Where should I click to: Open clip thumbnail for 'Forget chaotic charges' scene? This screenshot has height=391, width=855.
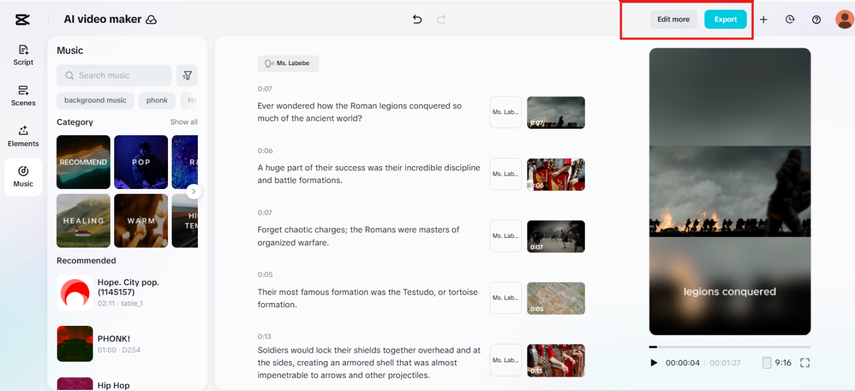tap(556, 236)
